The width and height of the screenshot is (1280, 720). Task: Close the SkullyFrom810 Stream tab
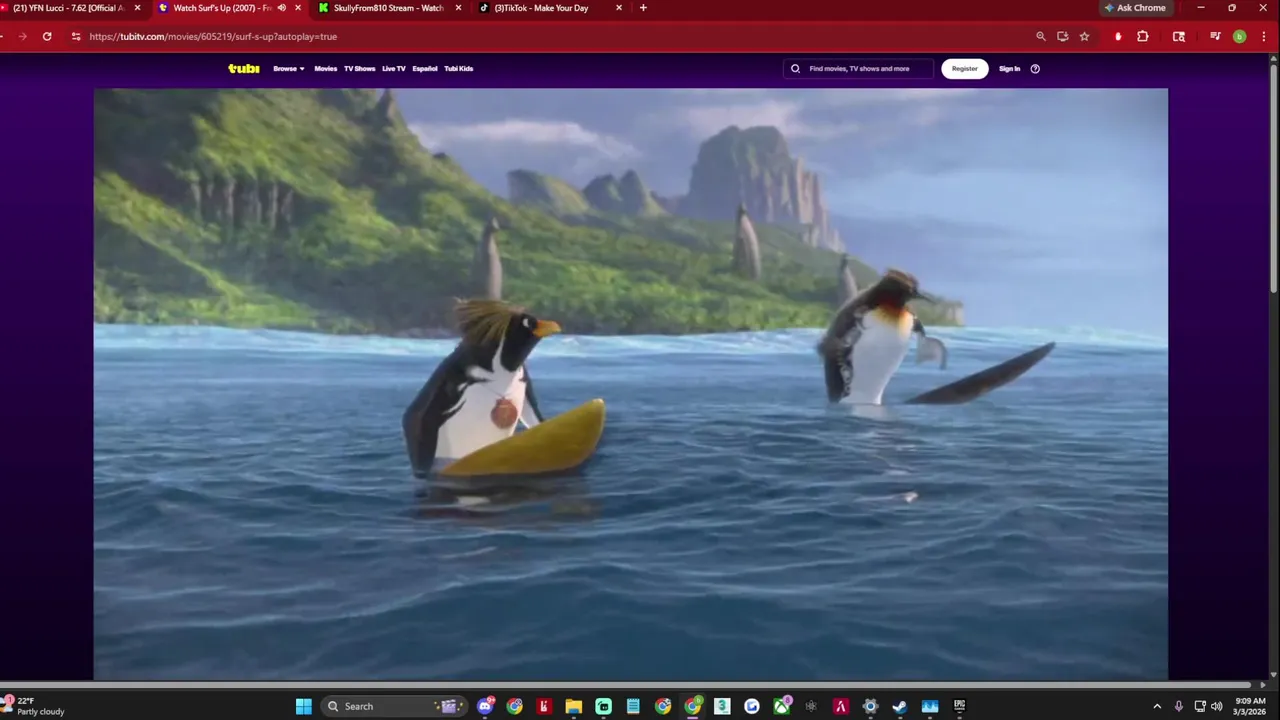coord(459,8)
